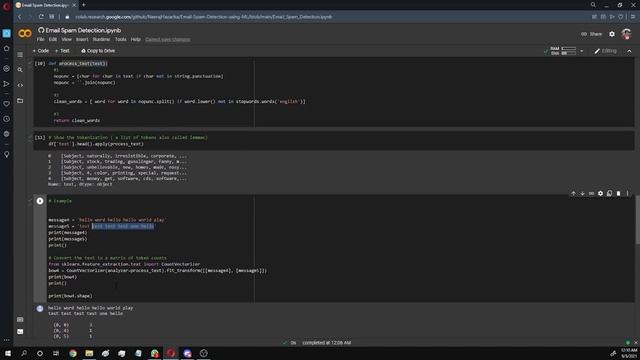Open the Insert menu
Image resolution: width=640 pixels, height=360 pixels.
pos(82,40)
